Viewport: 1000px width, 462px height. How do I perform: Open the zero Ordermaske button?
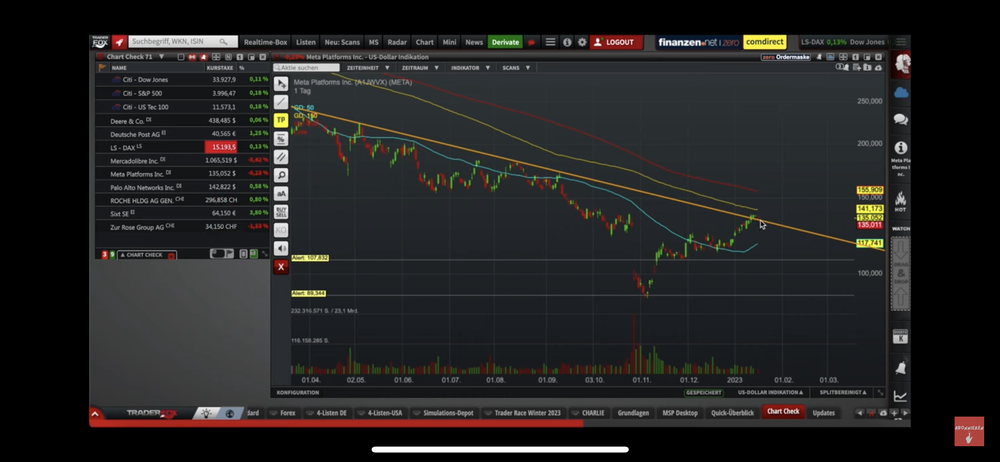click(786, 57)
